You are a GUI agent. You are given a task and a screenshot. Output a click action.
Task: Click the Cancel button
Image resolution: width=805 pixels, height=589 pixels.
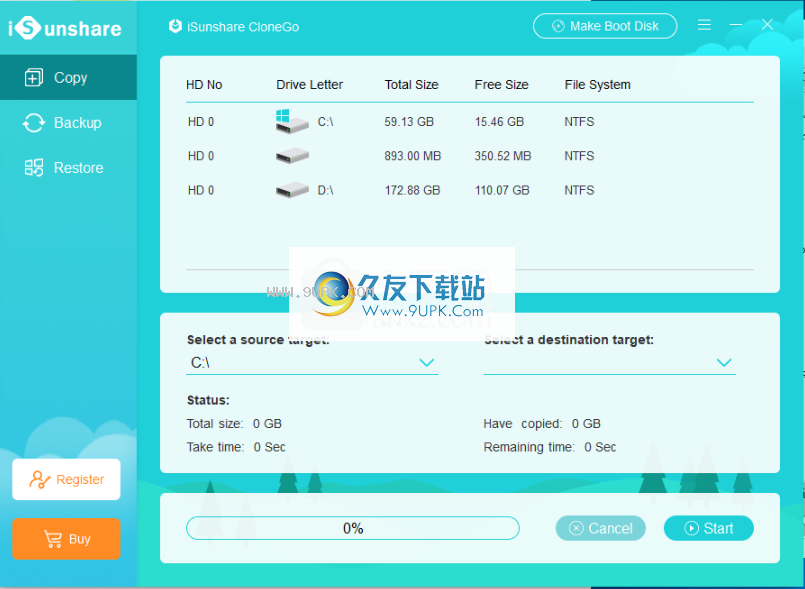click(x=600, y=528)
